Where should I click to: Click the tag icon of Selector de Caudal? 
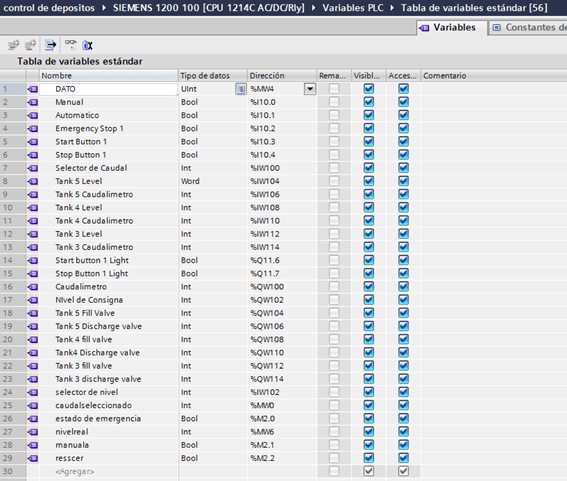[33, 168]
